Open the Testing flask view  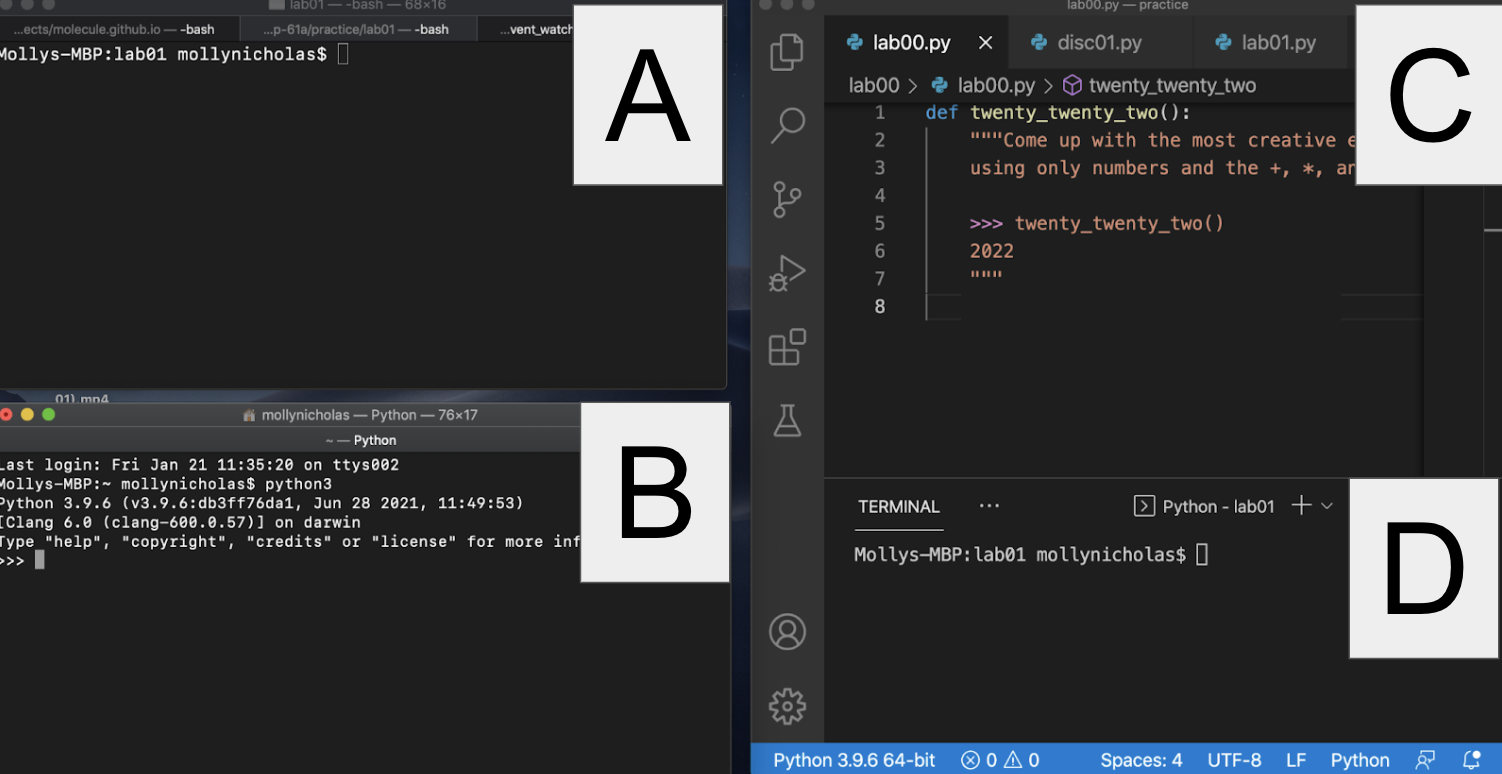[788, 421]
